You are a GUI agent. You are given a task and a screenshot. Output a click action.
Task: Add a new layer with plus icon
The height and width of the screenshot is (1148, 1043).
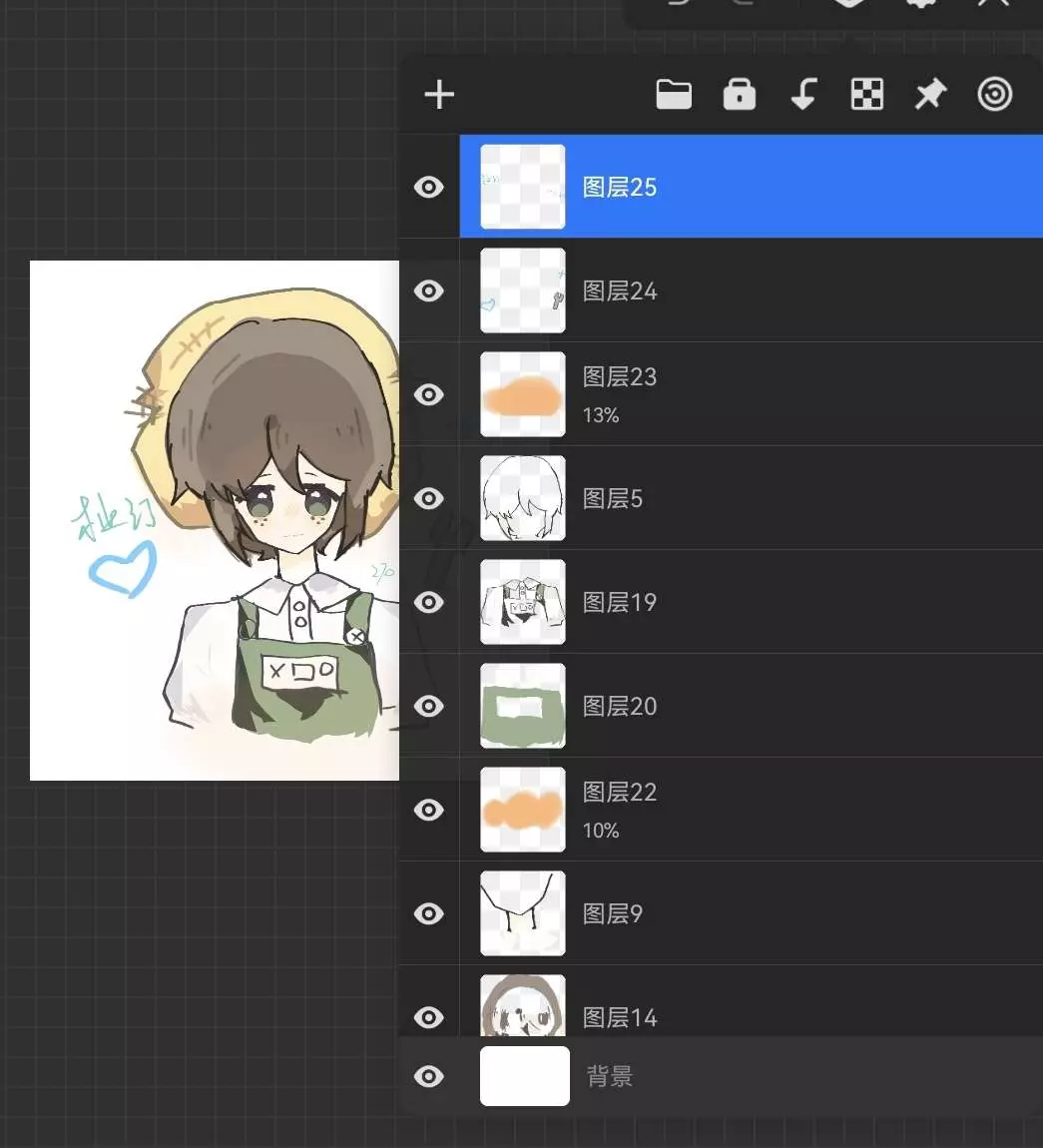(439, 95)
